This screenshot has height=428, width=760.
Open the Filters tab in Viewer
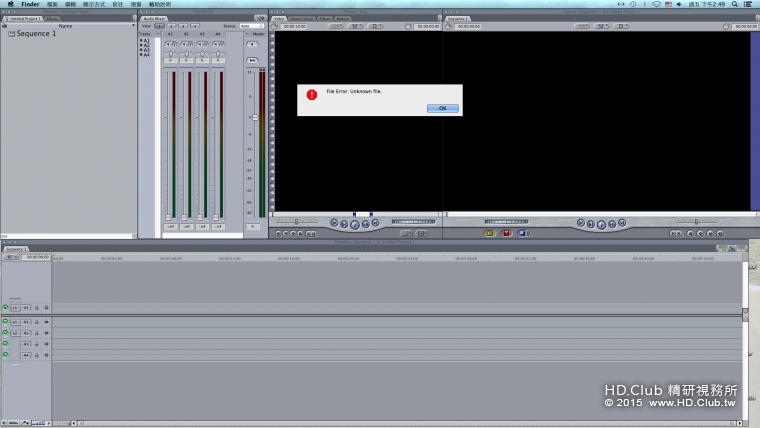click(324, 18)
